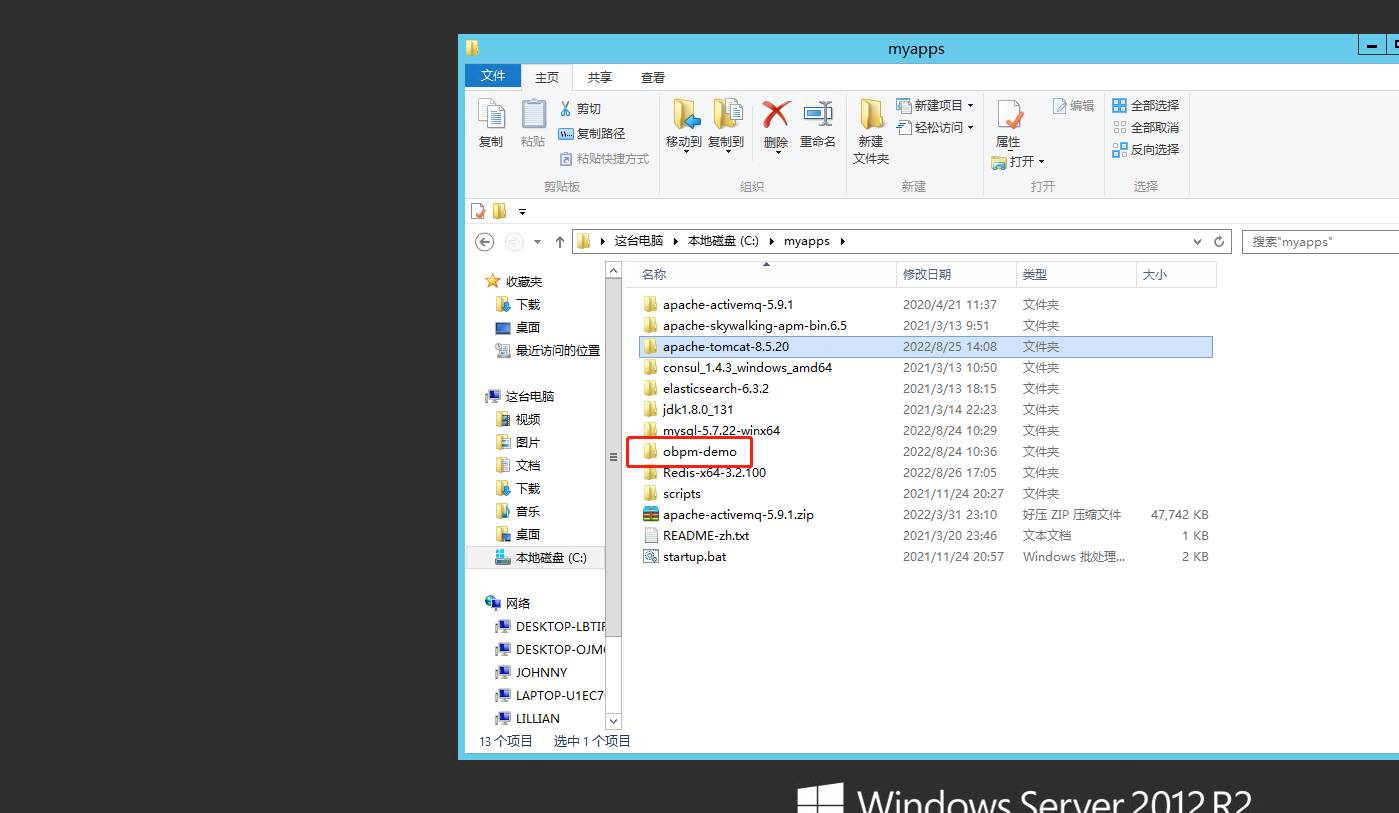
Task: Click the navigation pane scrollbar up arrow
Action: 614,270
